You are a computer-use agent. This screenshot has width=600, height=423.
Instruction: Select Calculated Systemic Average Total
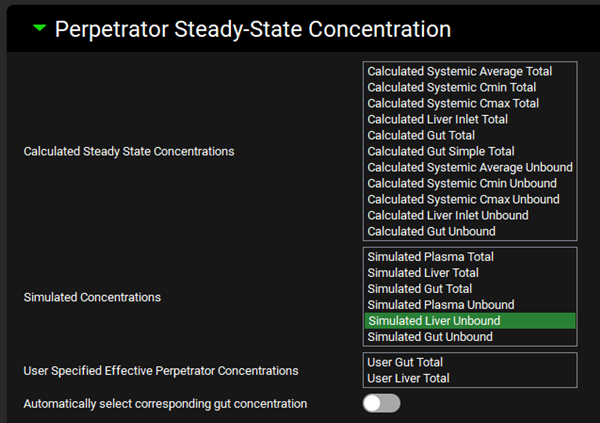click(x=459, y=71)
